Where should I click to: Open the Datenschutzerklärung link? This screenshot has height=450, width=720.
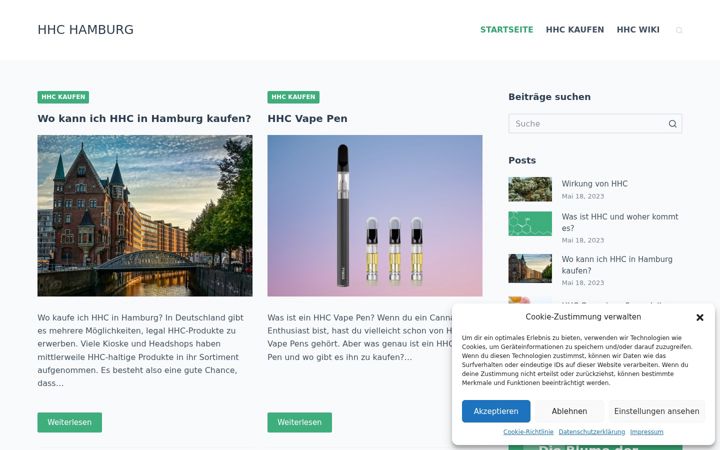(591, 432)
